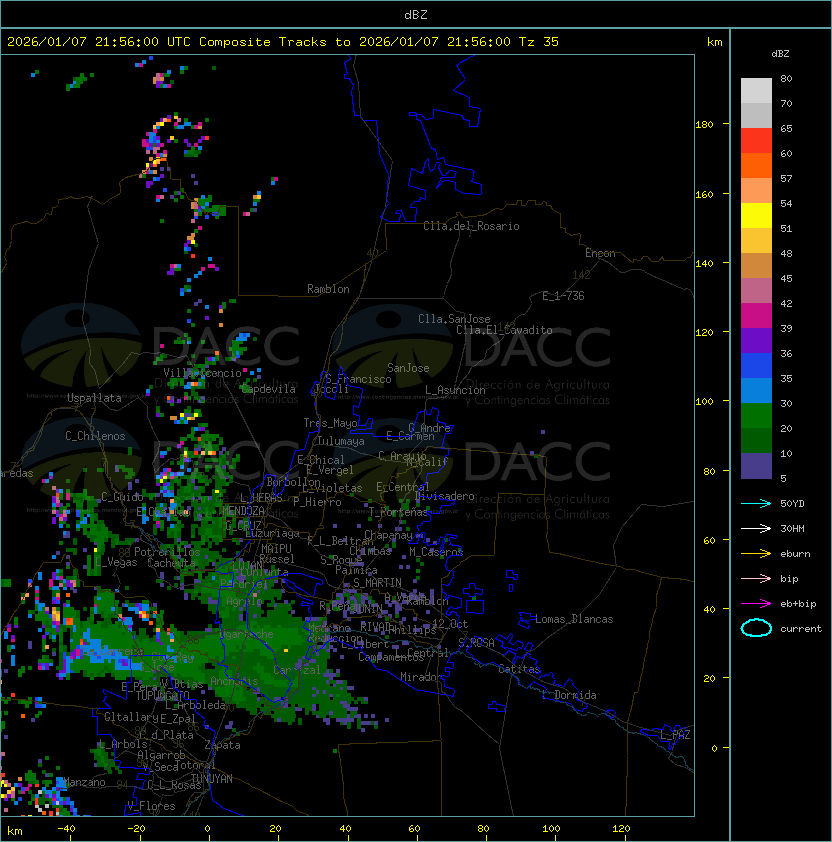
Task: Click the dBZ title at top
Action: [x=416, y=15]
